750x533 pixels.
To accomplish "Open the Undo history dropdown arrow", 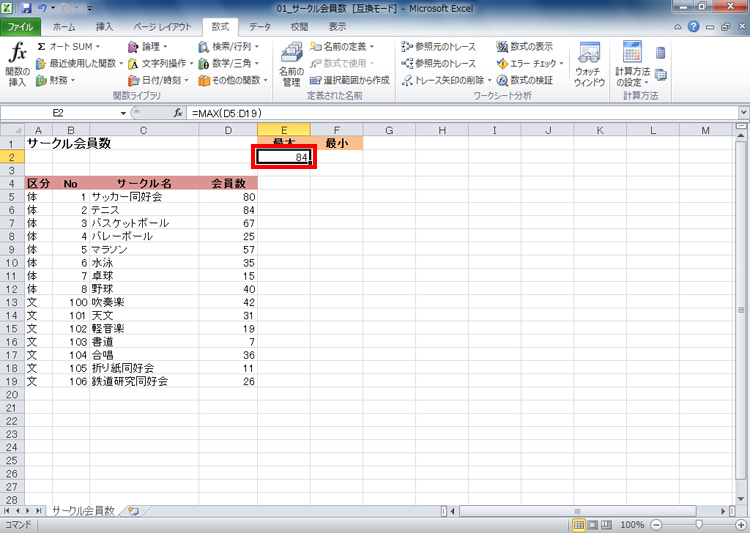I will tap(53, 8).
